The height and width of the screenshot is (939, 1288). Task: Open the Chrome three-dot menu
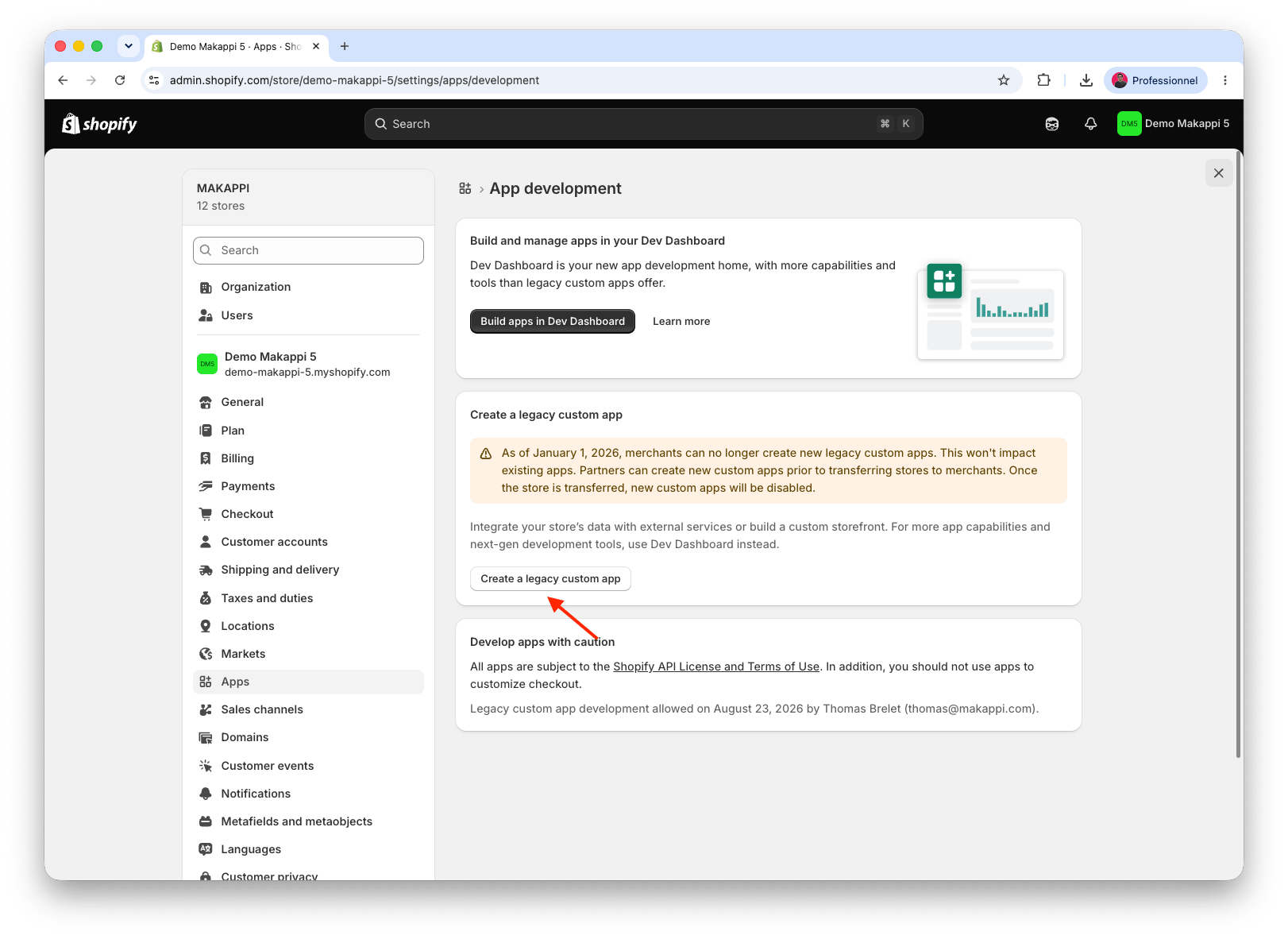point(1225,80)
